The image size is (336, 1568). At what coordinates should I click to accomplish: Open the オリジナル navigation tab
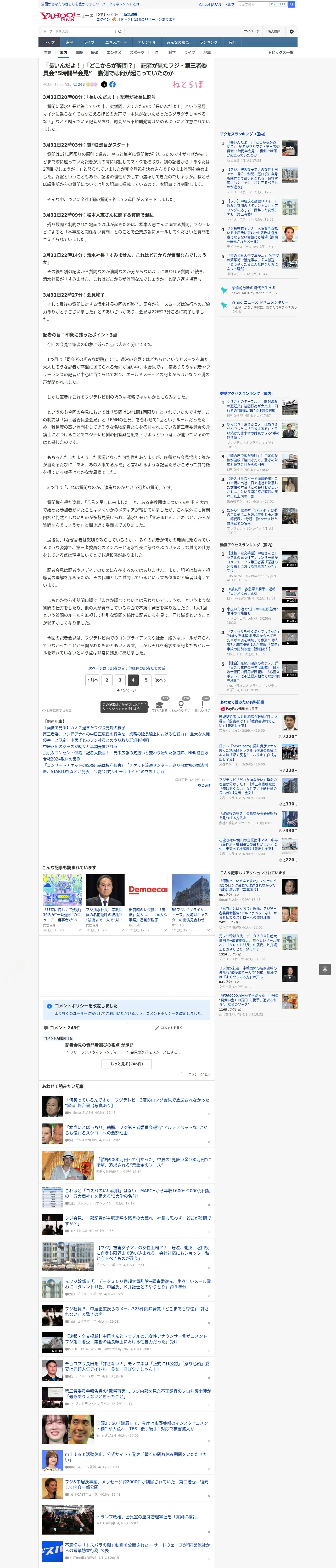(x=147, y=43)
